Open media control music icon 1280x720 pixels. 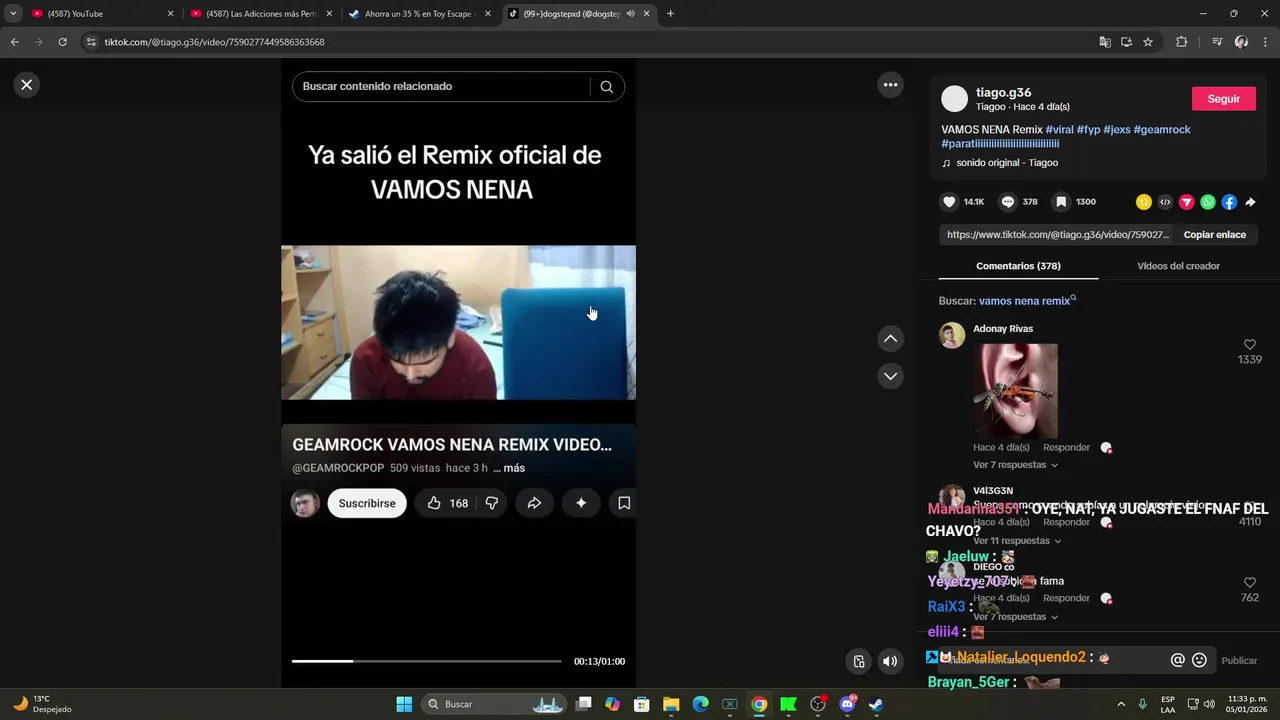click(1217, 42)
